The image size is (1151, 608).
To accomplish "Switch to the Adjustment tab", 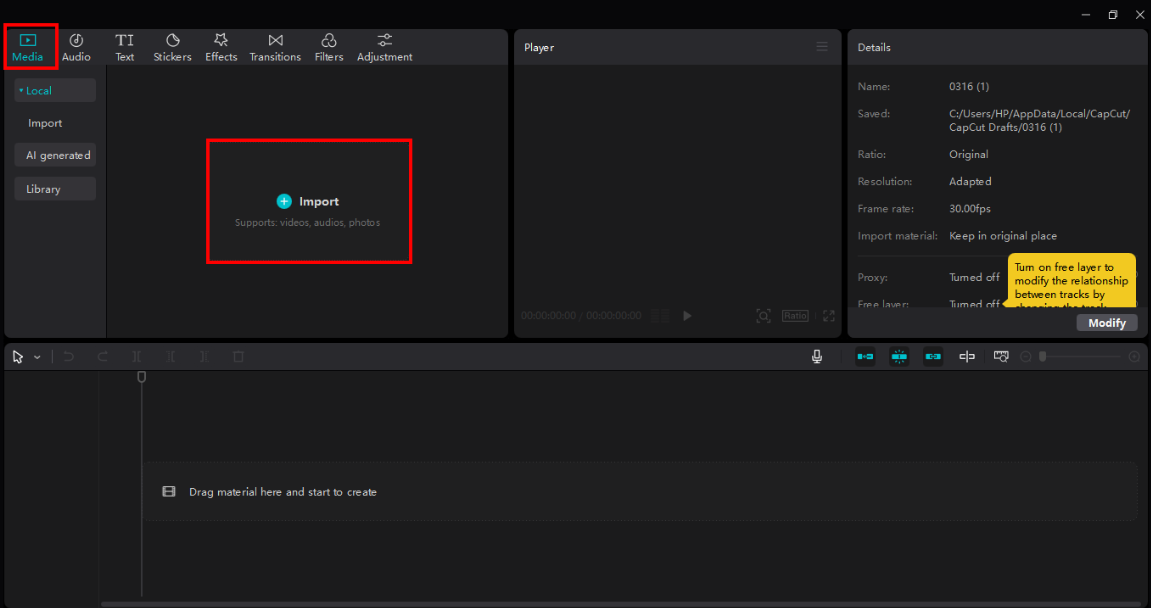I will 385,47.
